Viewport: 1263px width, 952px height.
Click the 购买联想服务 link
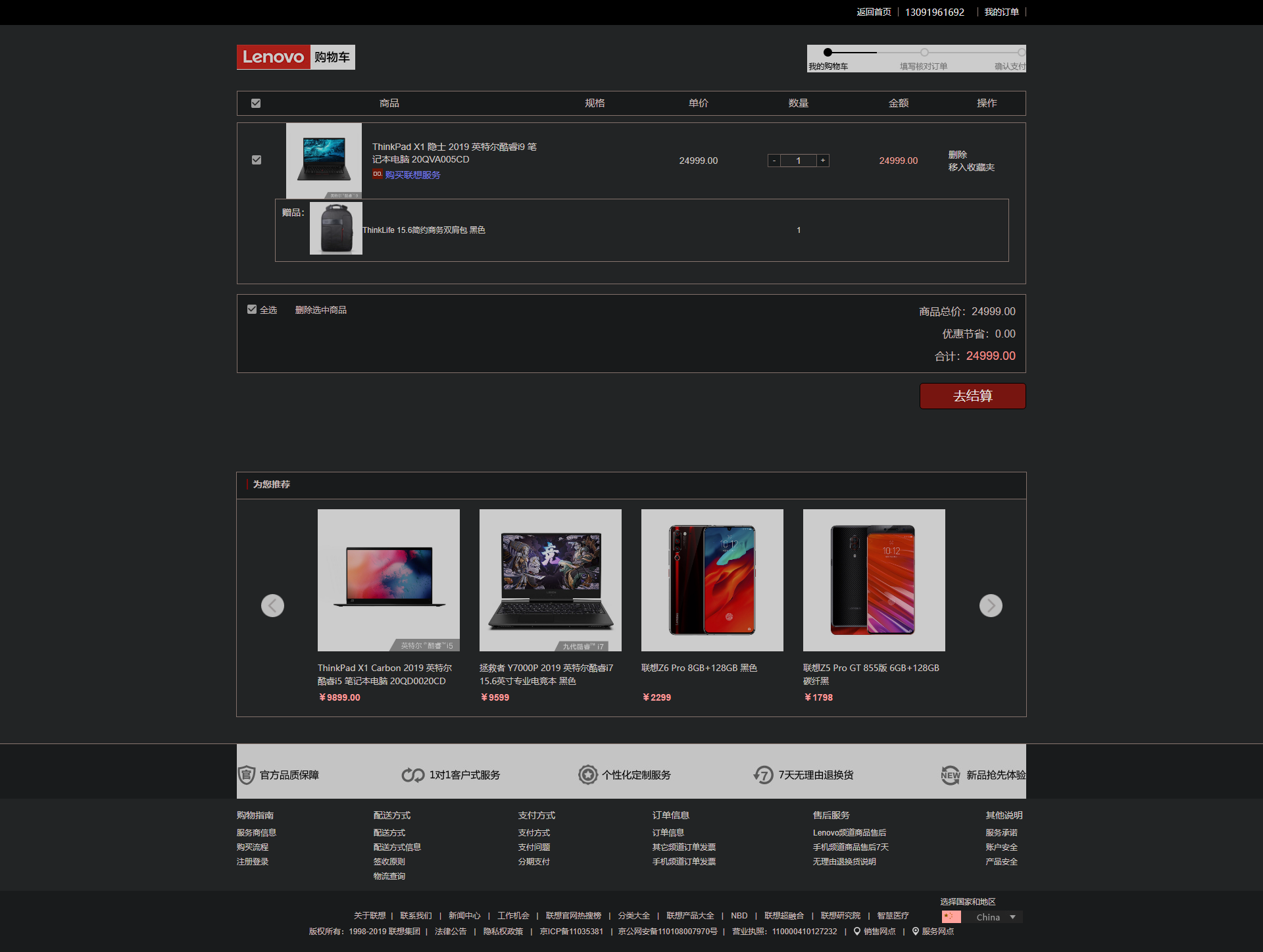click(x=412, y=175)
